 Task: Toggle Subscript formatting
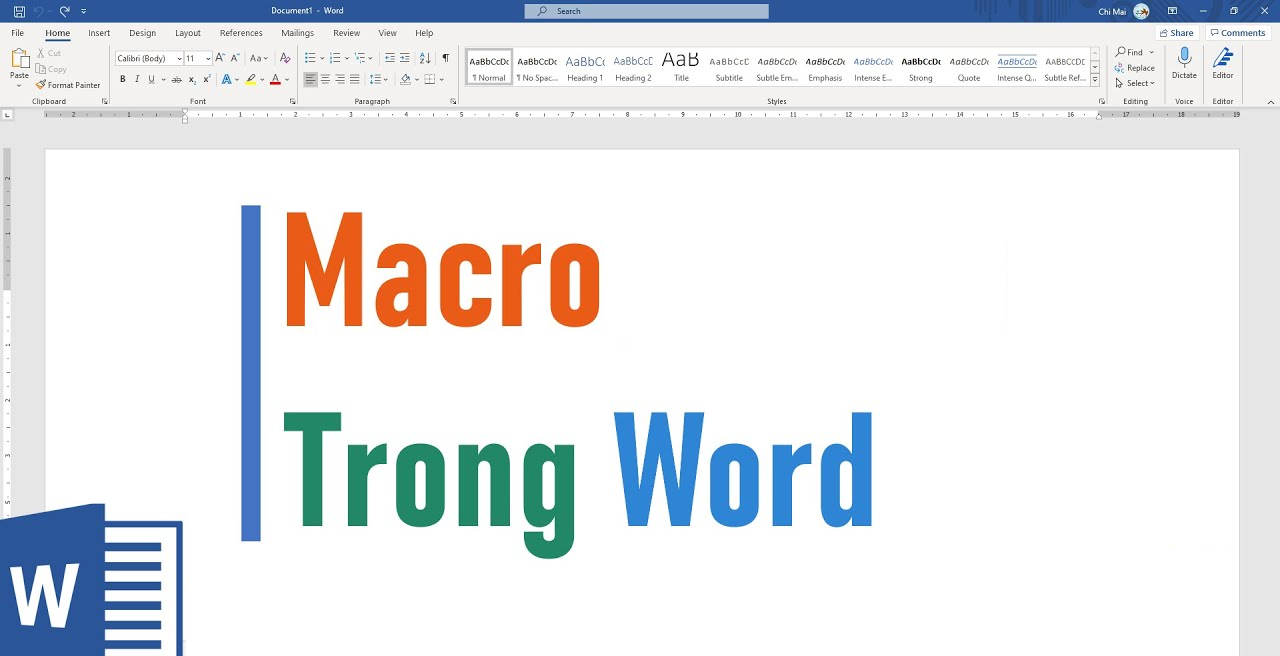click(x=192, y=79)
